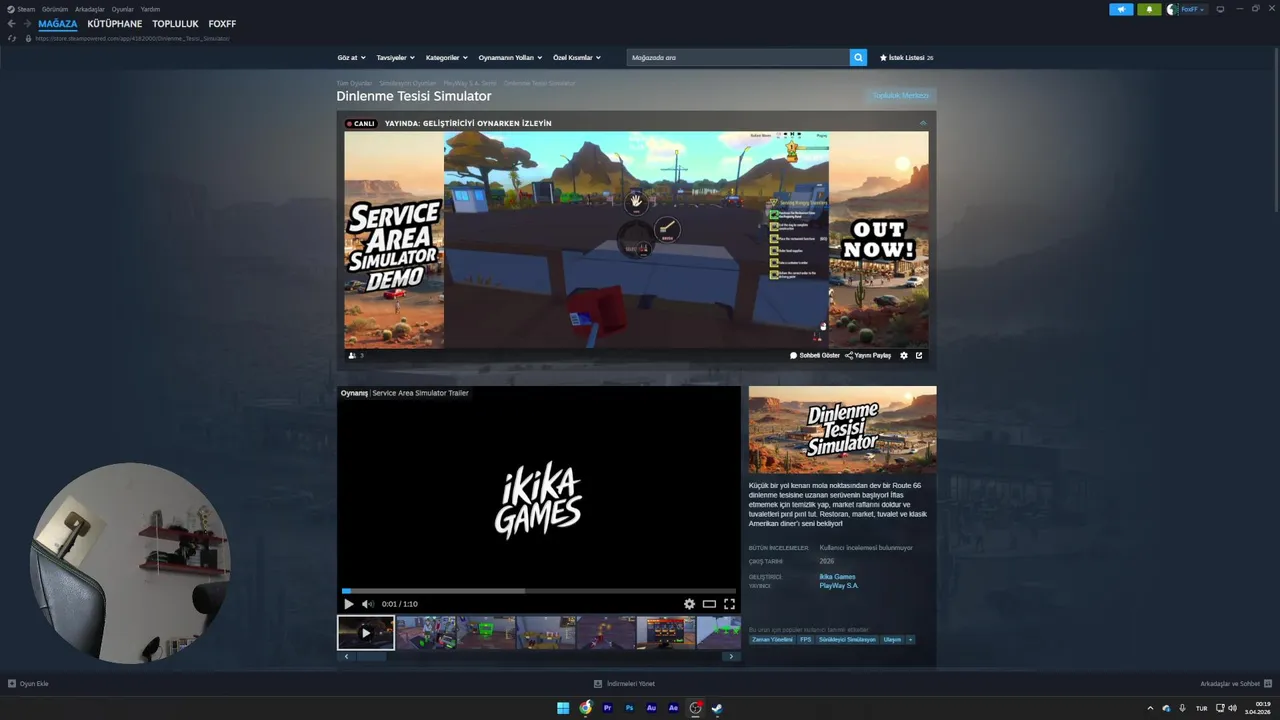Click the FoxFF profile avatar
Viewport: 1280px width, 720px height.
(x=1172, y=9)
